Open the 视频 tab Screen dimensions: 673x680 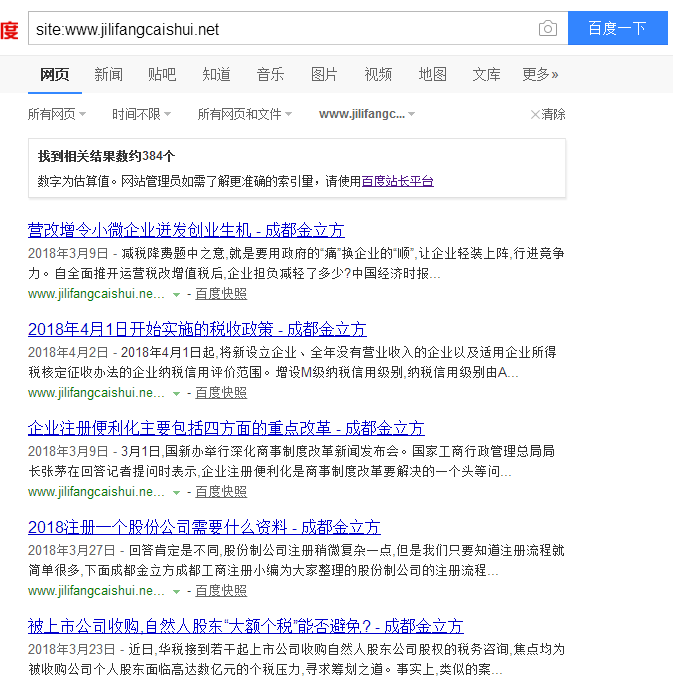378,74
